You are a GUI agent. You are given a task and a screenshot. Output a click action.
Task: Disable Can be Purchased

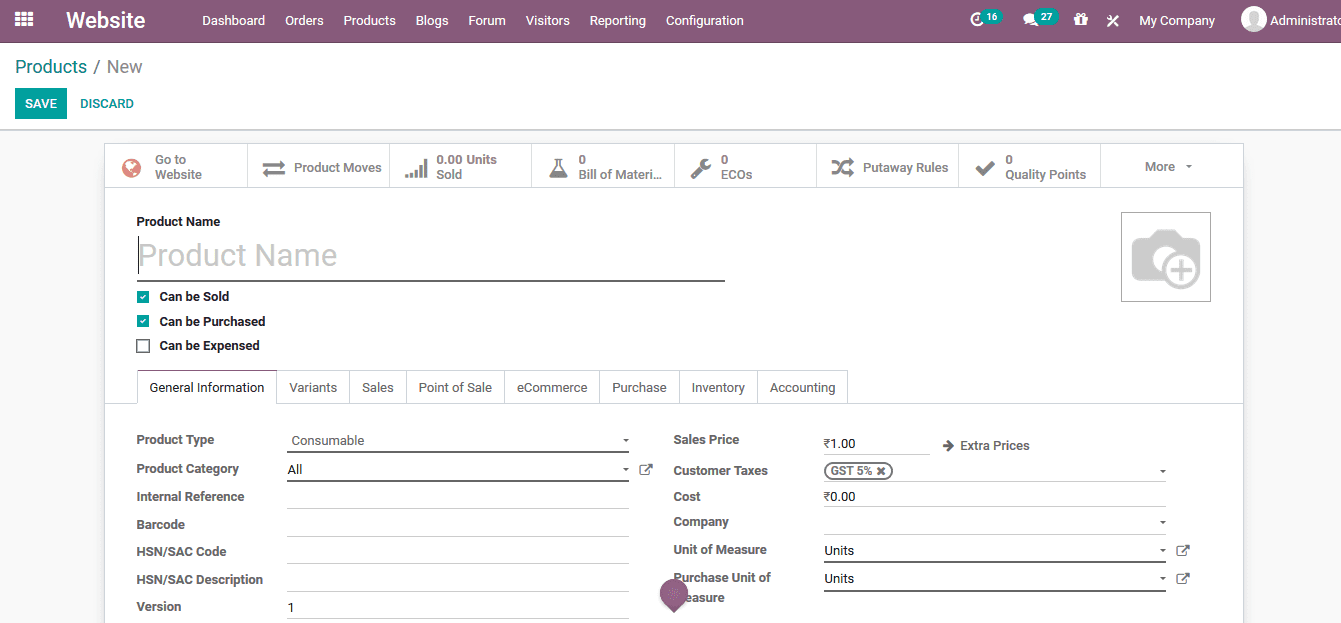(143, 321)
